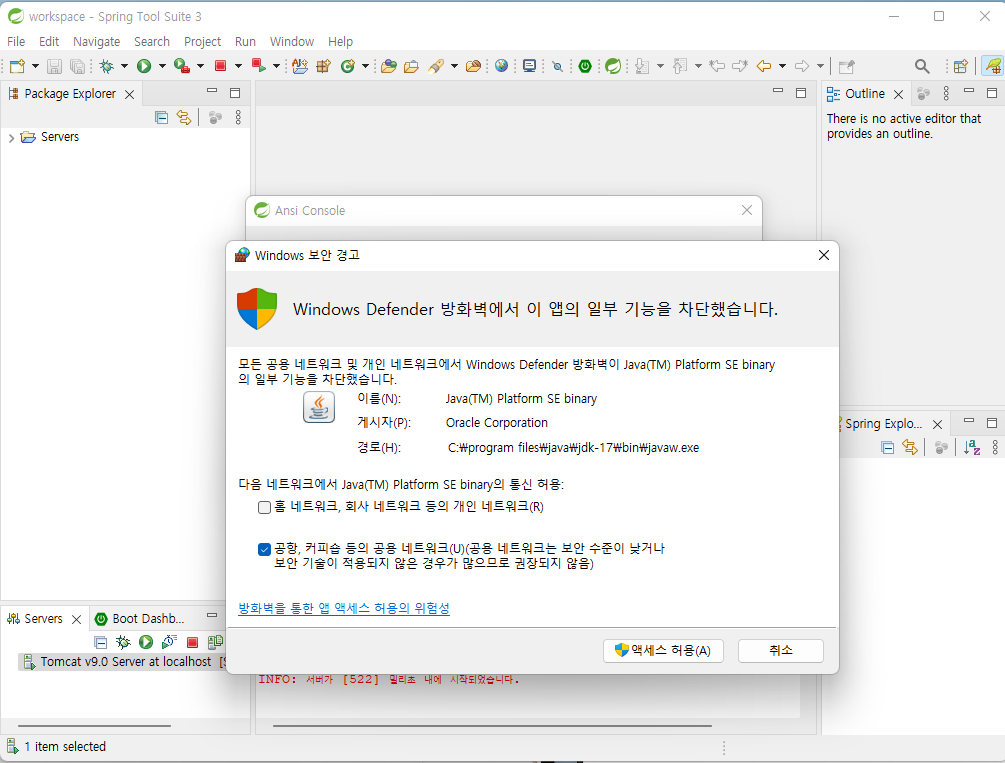Open the File menu

click(16, 42)
